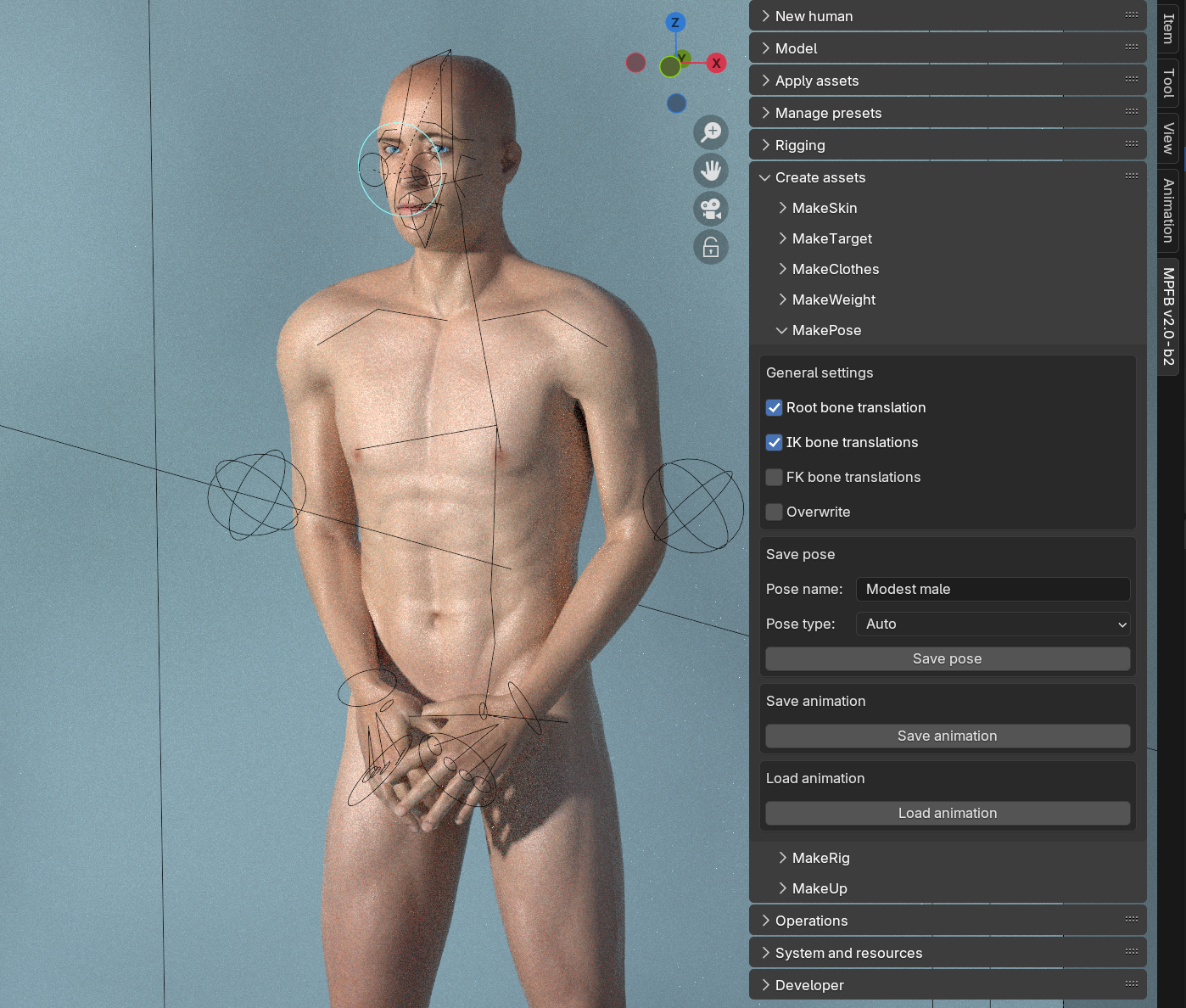
Task: Expand the Operations panel
Action: (x=948, y=921)
